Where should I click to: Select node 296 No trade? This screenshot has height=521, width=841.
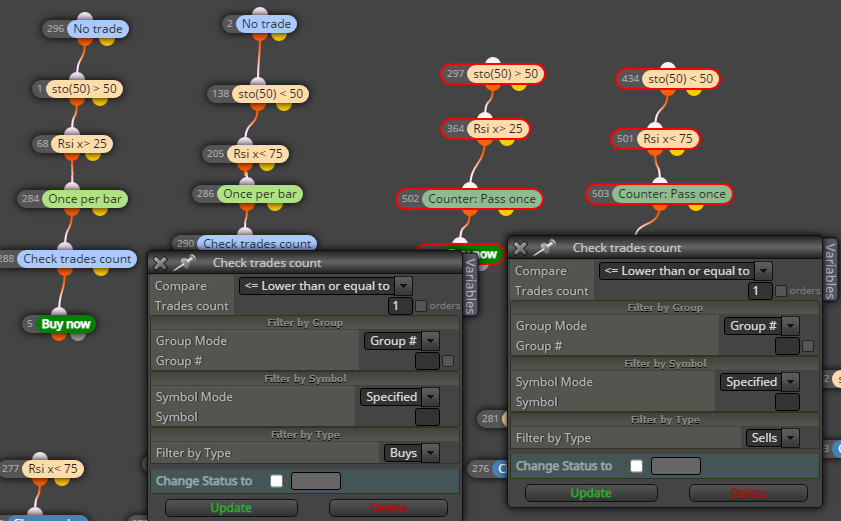coord(85,28)
